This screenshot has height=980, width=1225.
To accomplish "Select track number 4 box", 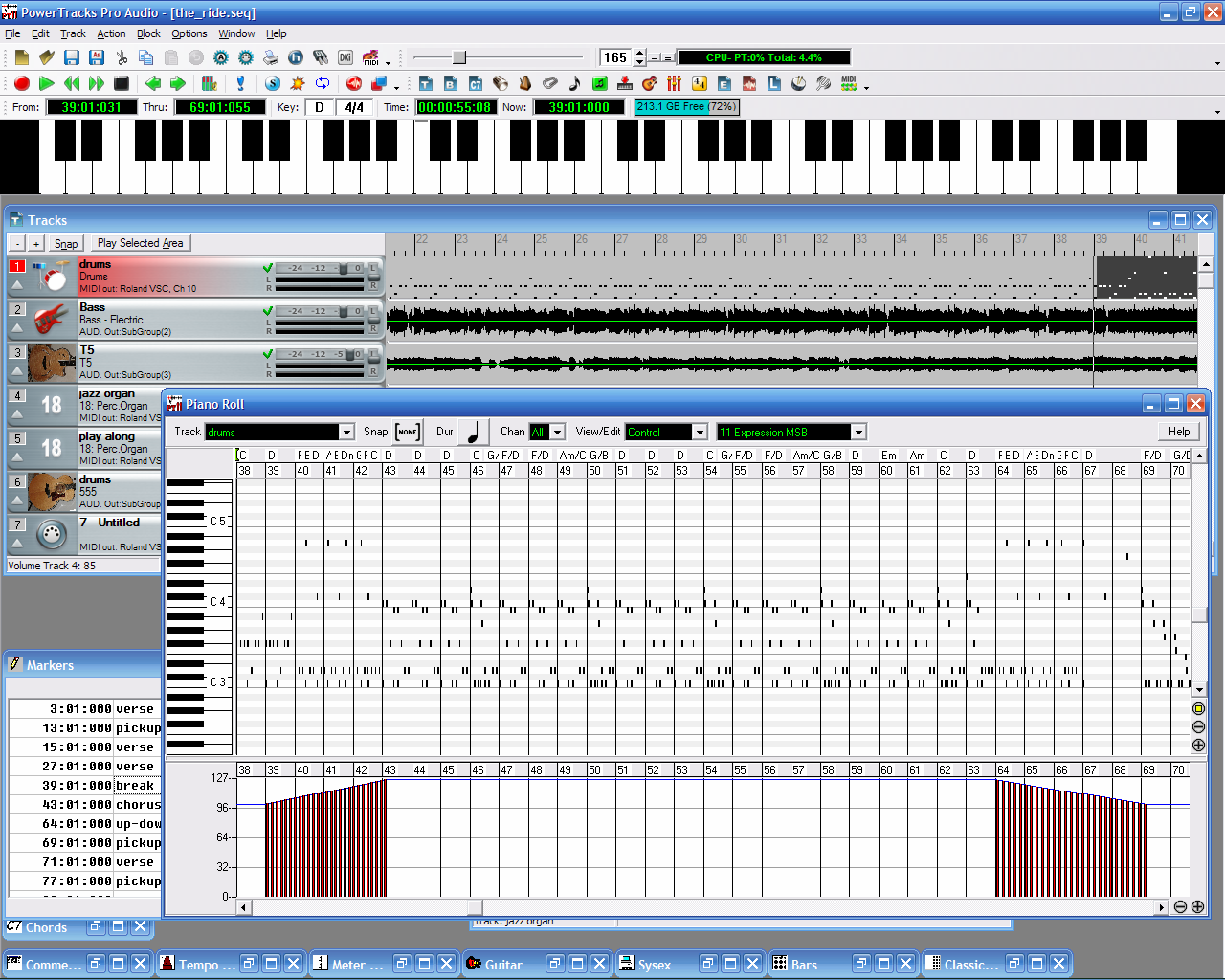I will click(x=17, y=395).
